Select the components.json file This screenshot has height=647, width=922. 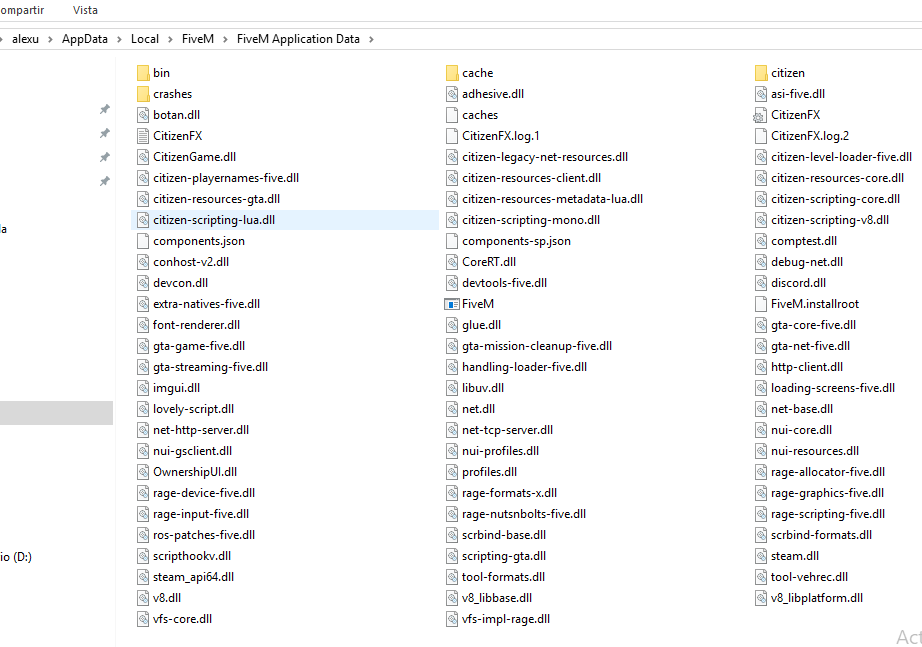click(199, 240)
